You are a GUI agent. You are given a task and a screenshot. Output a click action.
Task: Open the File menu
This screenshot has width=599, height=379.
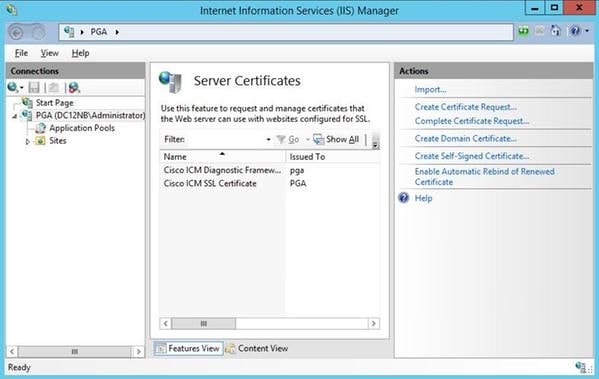pyautogui.click(x=21, y=53)
